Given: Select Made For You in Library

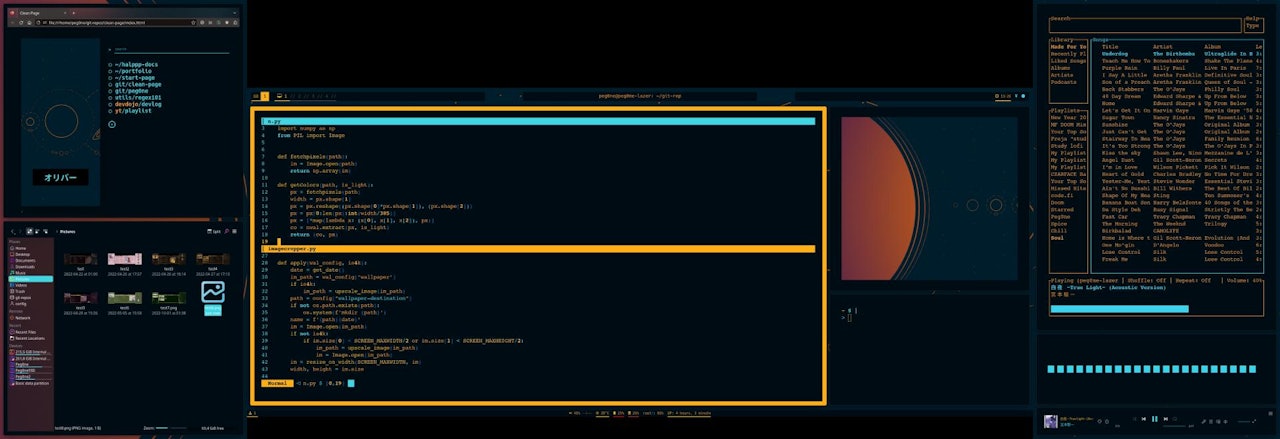Looking at the screenshot, I should pyautogui.click(x=1069, y=47).
